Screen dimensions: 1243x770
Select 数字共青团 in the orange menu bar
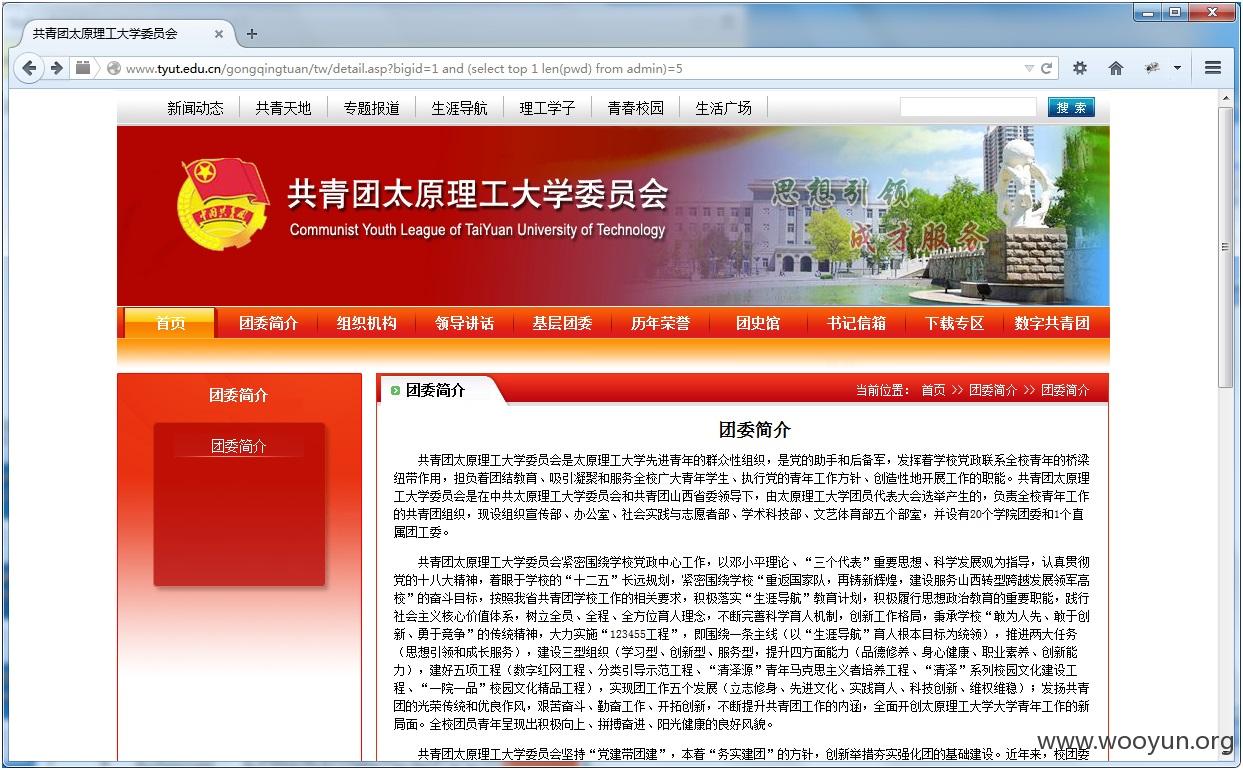coord(1052,323)
